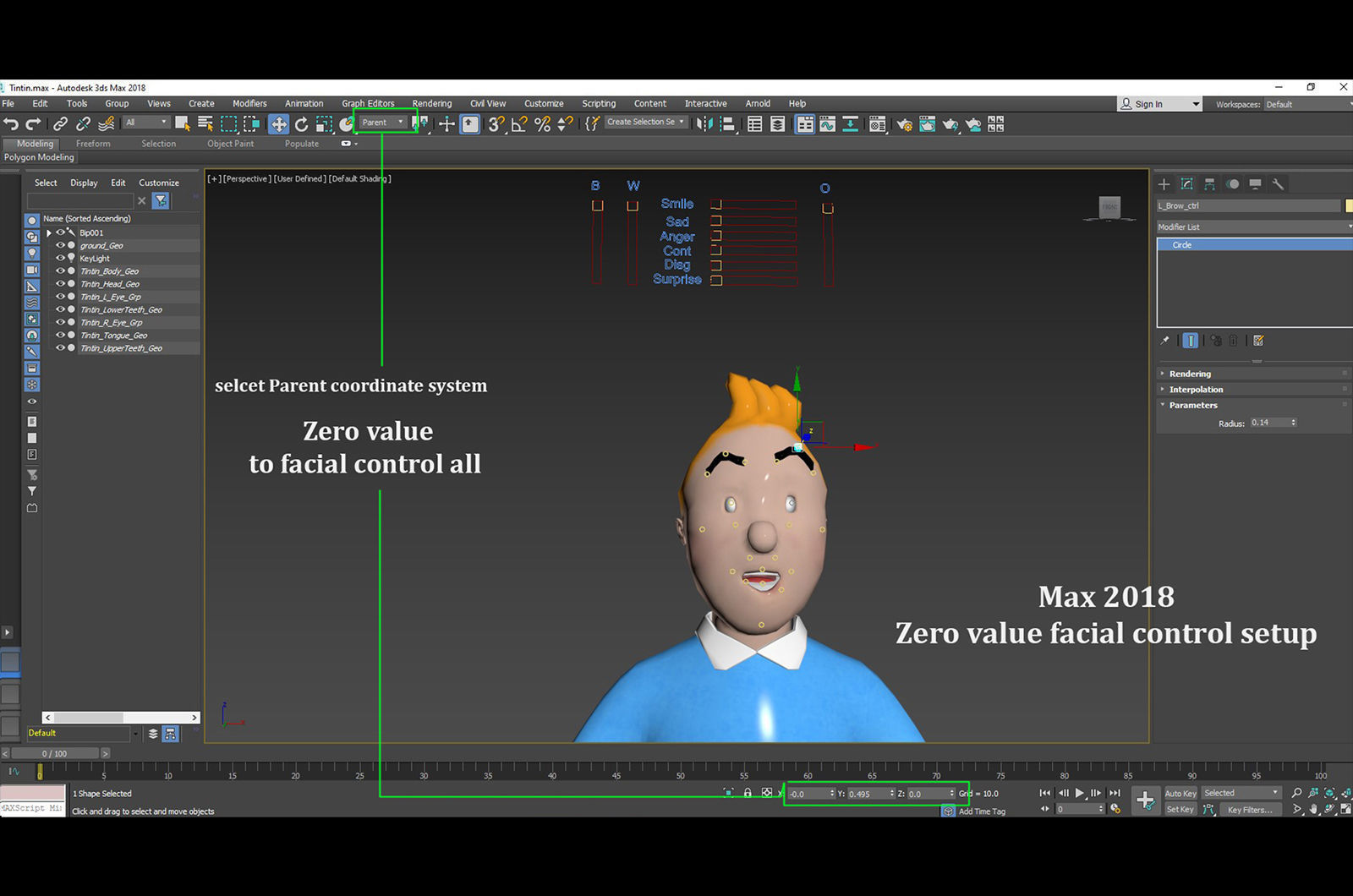Screen dimensions: 1353x896
Task: Click the object color swatch beside L_Brow_ctrl
Action: click(1348, 205)
